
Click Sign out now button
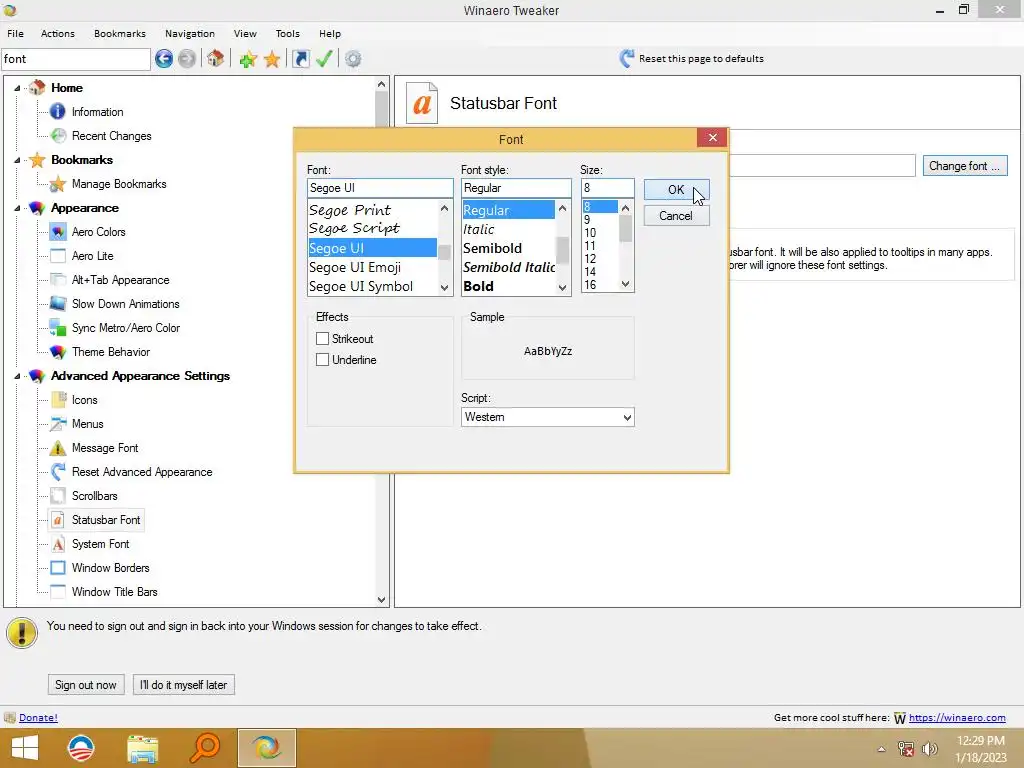86,685
